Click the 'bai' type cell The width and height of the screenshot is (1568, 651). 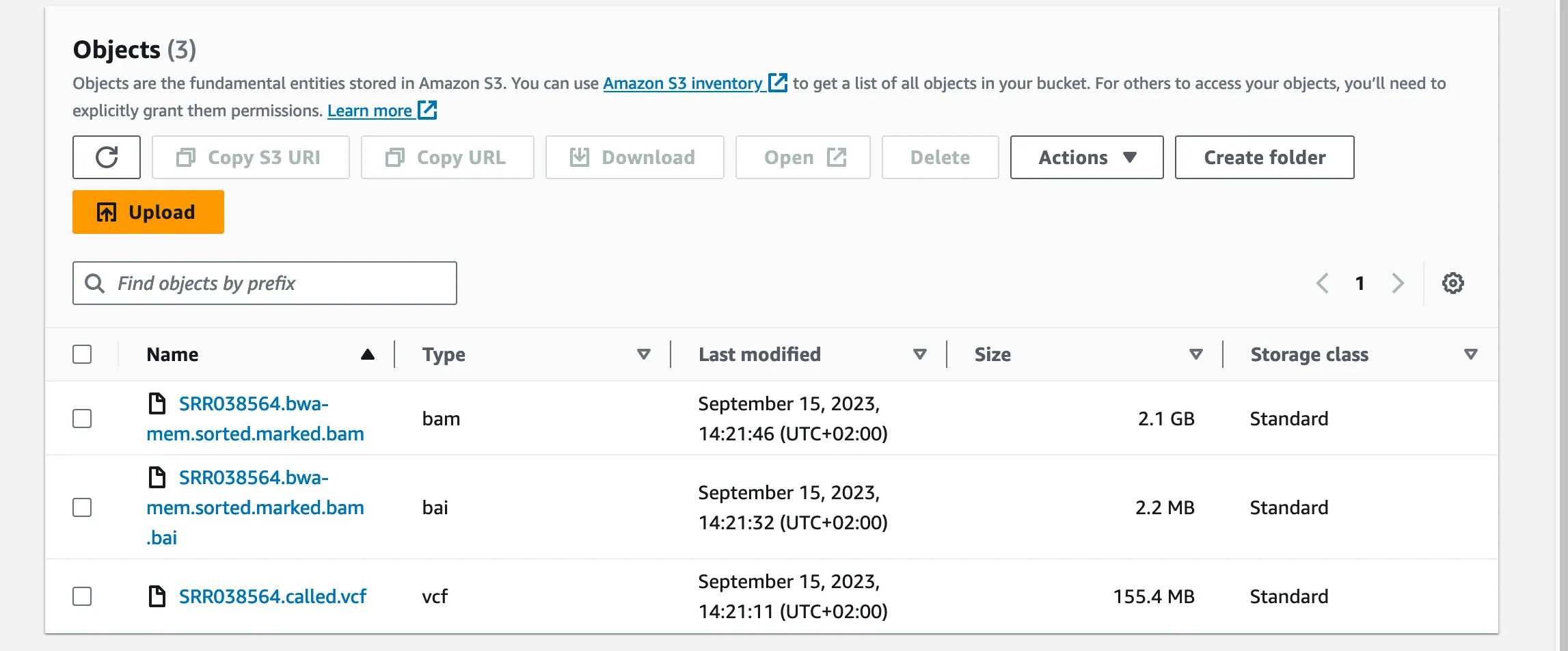435,507
